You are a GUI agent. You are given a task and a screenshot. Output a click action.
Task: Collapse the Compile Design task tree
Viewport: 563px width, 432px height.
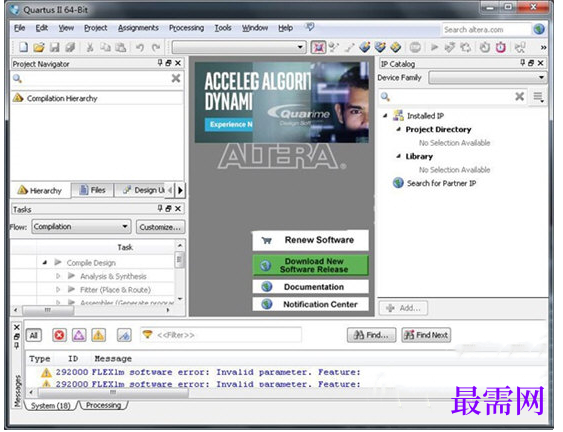(x=45, y=263)
